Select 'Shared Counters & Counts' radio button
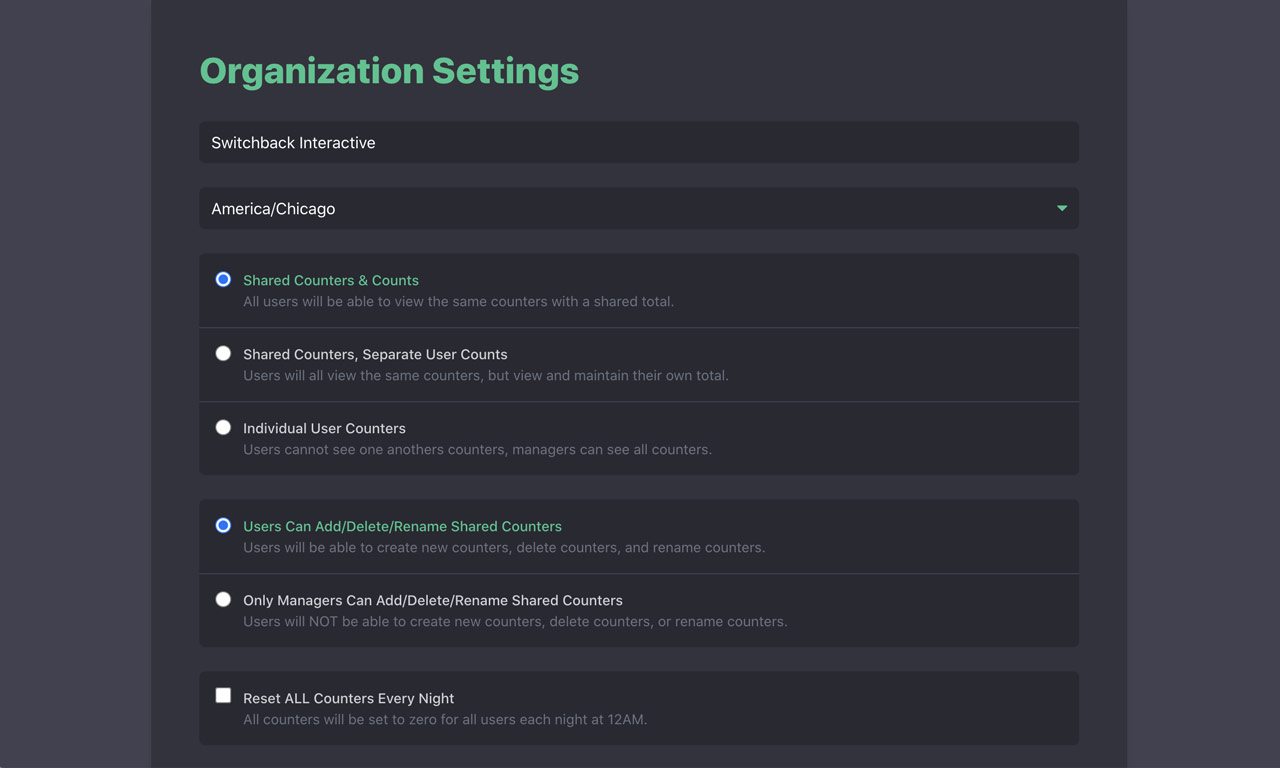Image resolution: width=1280 pixels, height=768 pixels. 223,279
